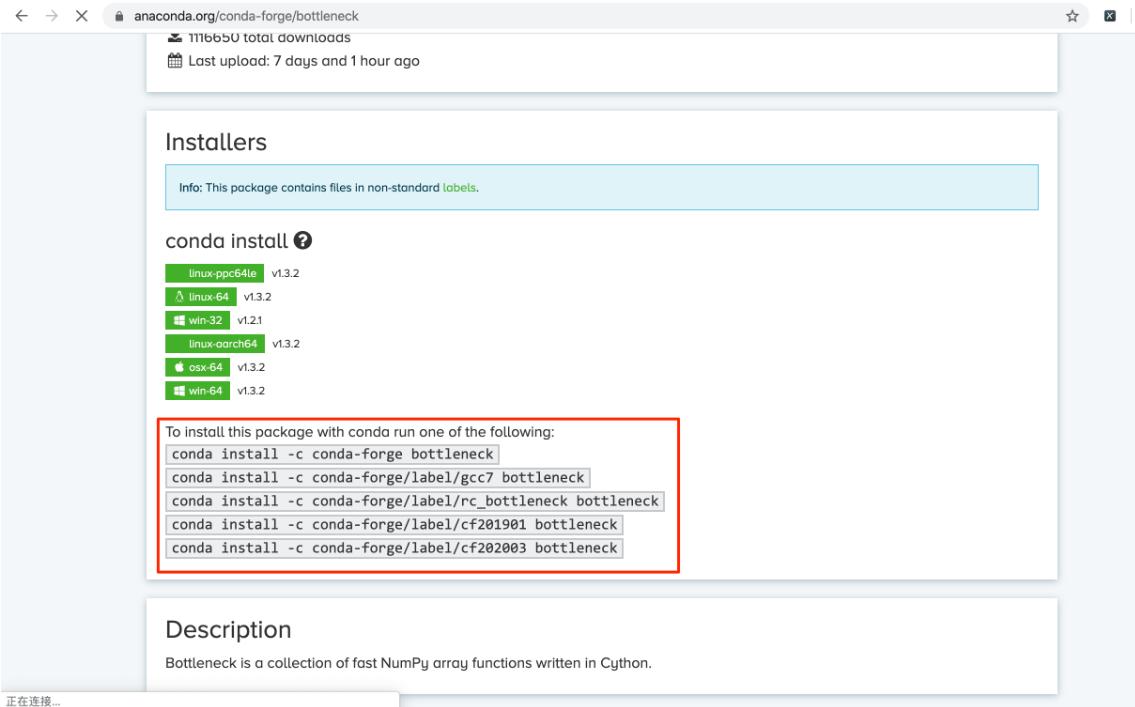Image resolution: width=1135 pixels, height=707 pixels.
Task: Click the v1.3.2 version next to linux-aarch64
Action: (x=286, y=344)
